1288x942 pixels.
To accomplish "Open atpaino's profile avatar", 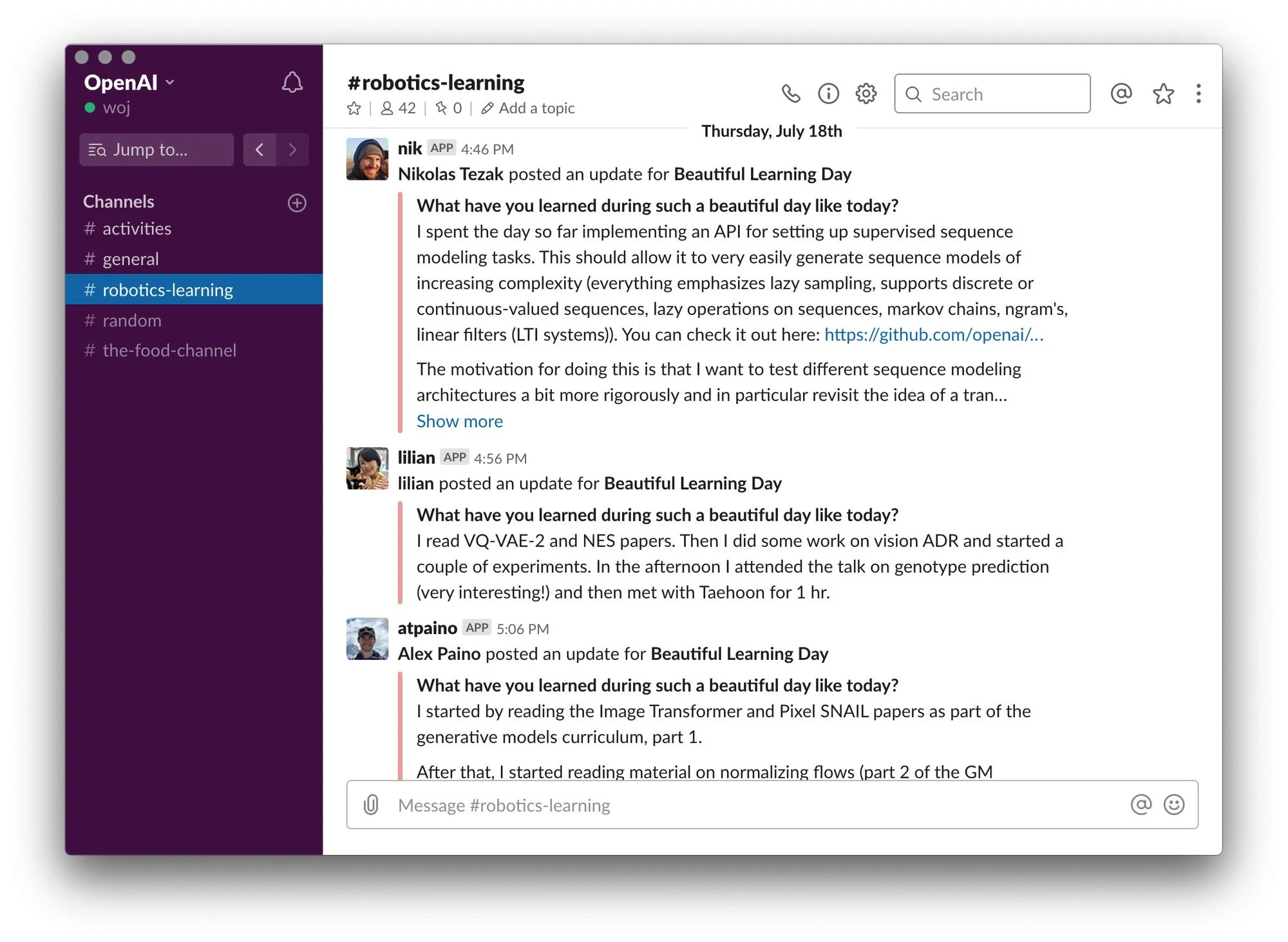I will (x=367, y=639).
